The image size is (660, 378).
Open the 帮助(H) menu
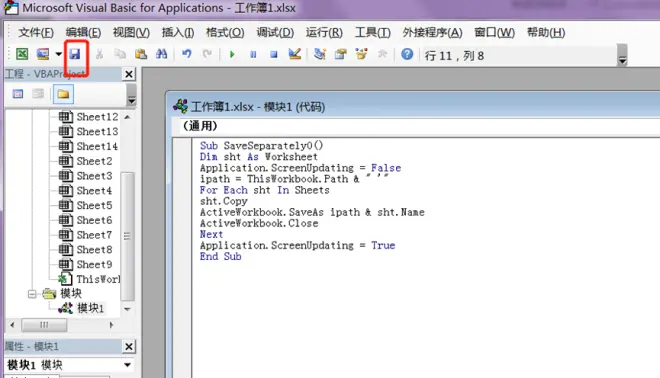[546, 32]
